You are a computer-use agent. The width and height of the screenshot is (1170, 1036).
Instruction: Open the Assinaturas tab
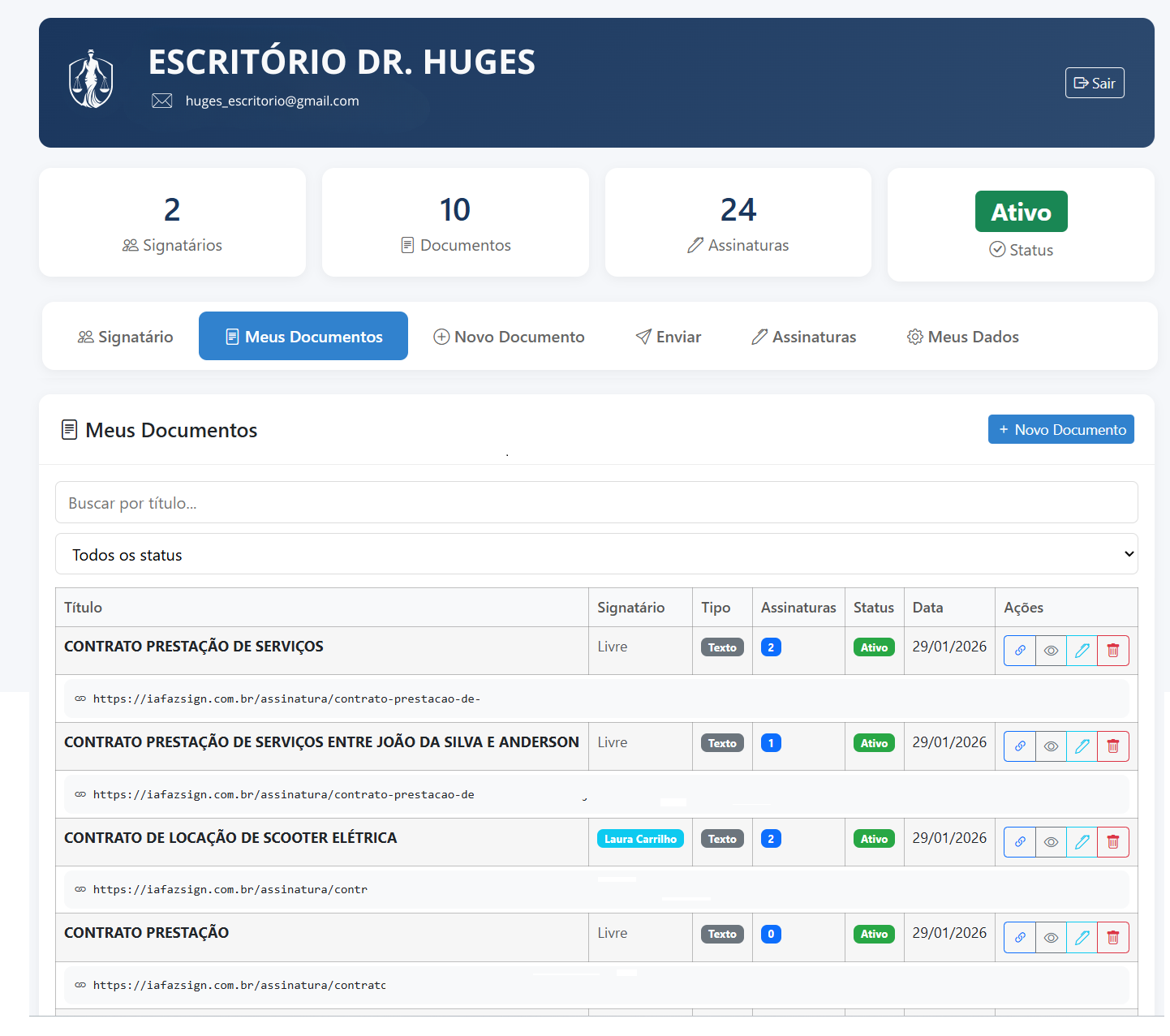[x=803, y=337]
